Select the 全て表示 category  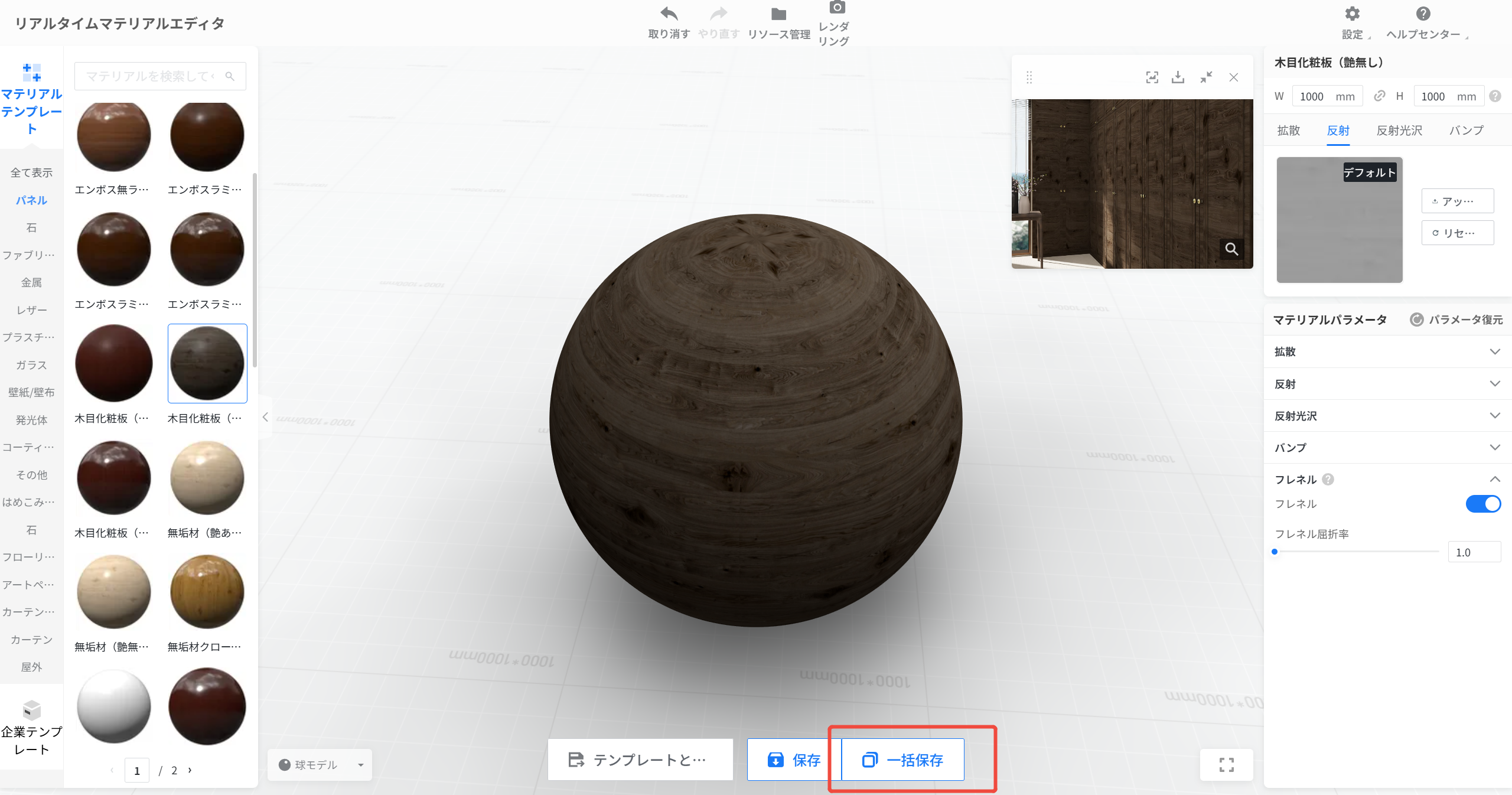click(x=32, y=172)
